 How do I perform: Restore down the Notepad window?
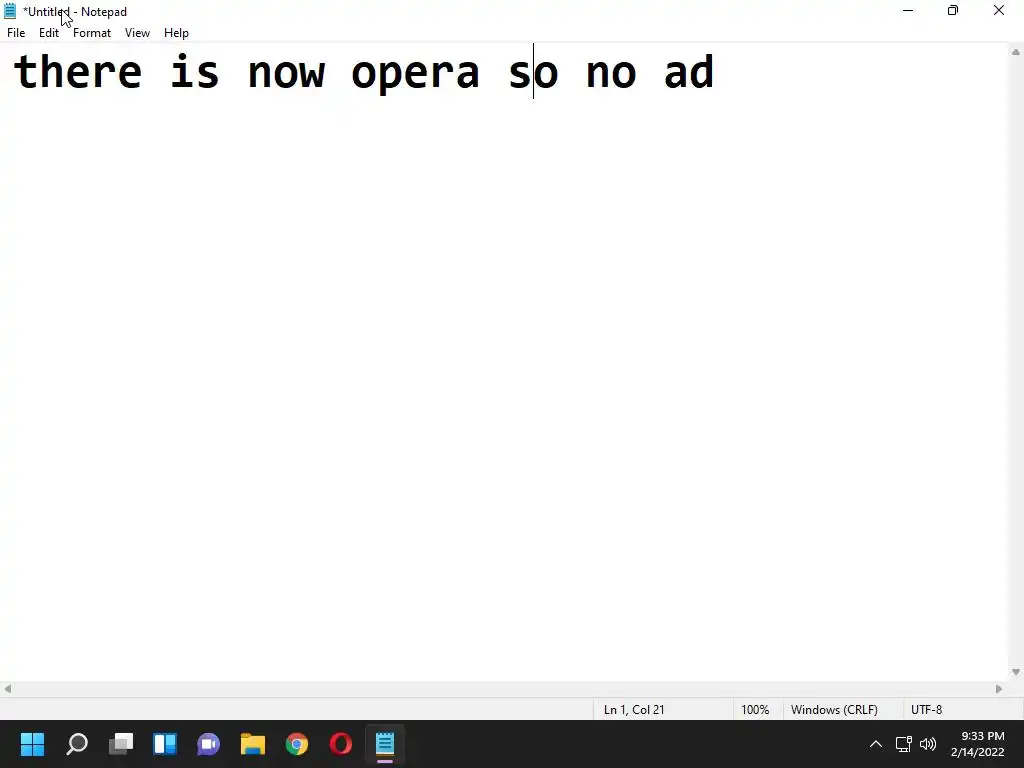coord(953,10)
